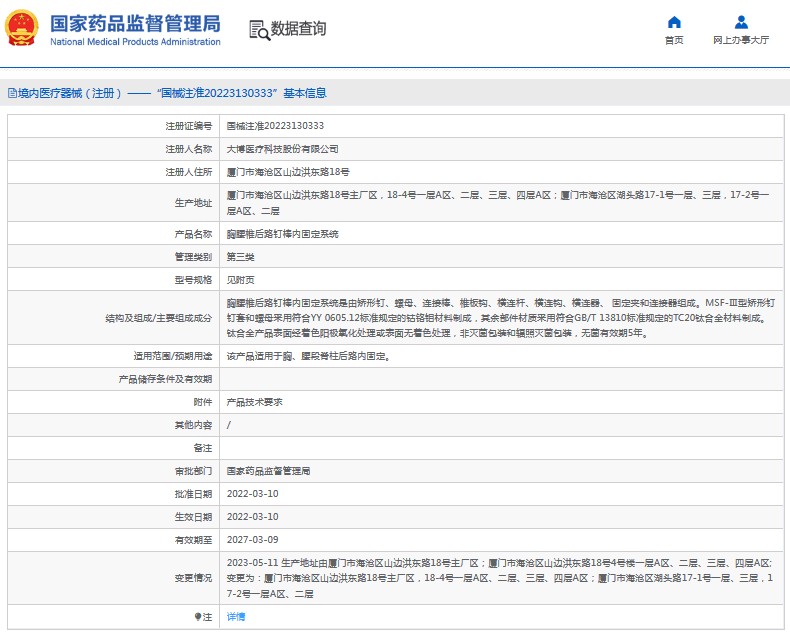Click the 其他内容 row label
Image resolution: width=790 pixels, height=637 pixels.
coord(193,425)
